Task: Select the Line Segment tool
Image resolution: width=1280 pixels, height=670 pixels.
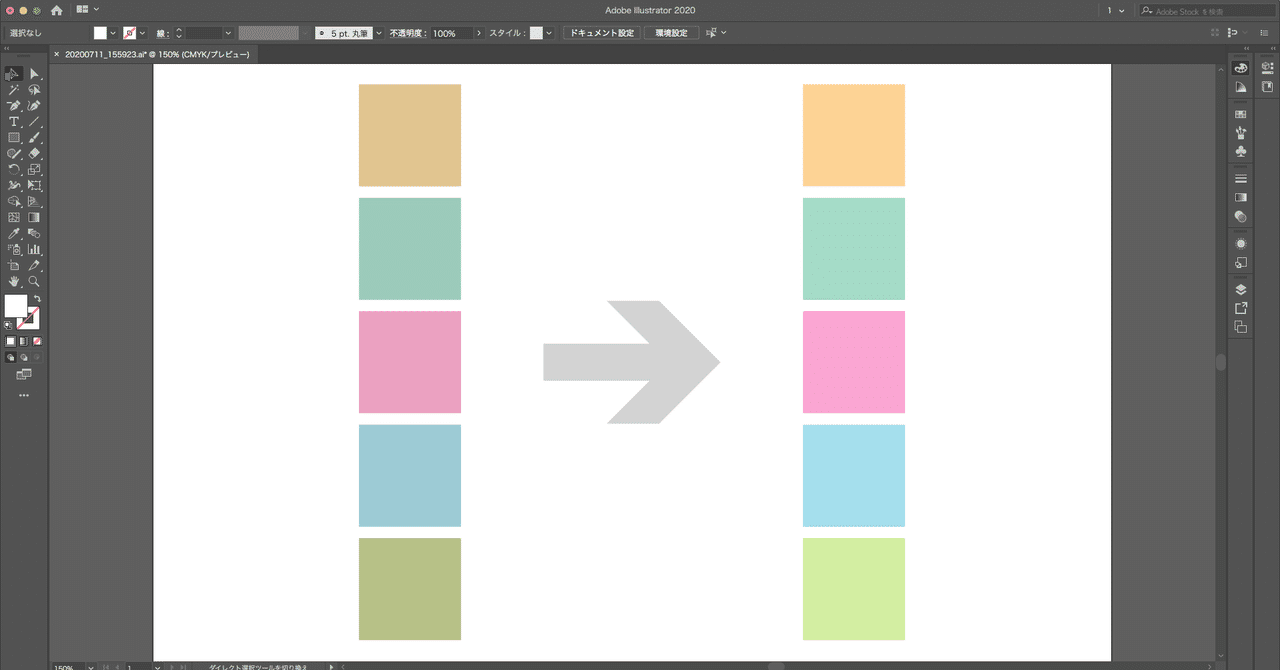Action: coord(34,121)
